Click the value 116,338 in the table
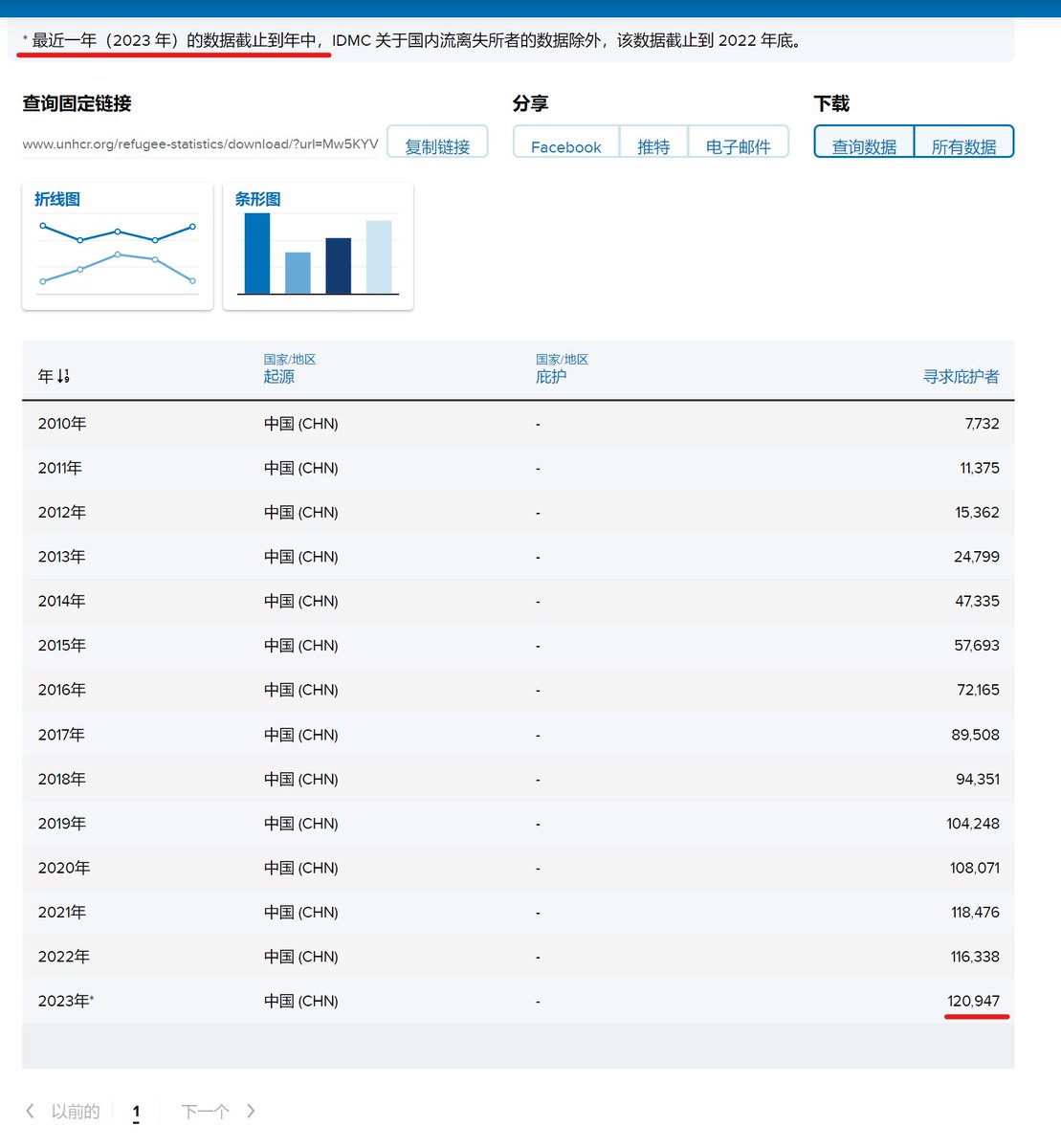The image size is (1061, 1148). point(975,956)
